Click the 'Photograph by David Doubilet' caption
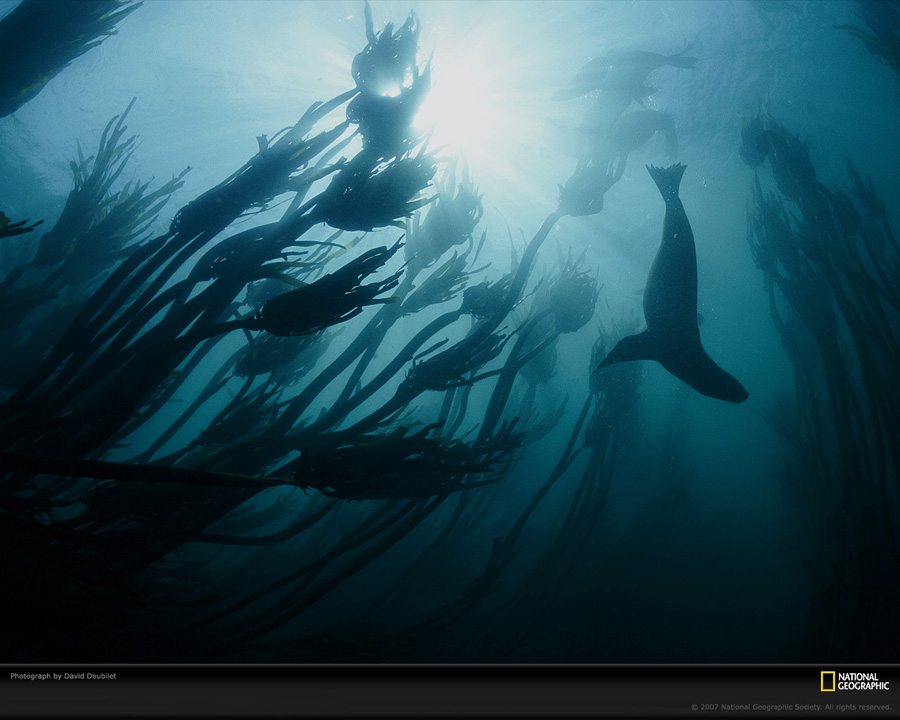This screenshot has height=720, width=900. pos(63,676)
